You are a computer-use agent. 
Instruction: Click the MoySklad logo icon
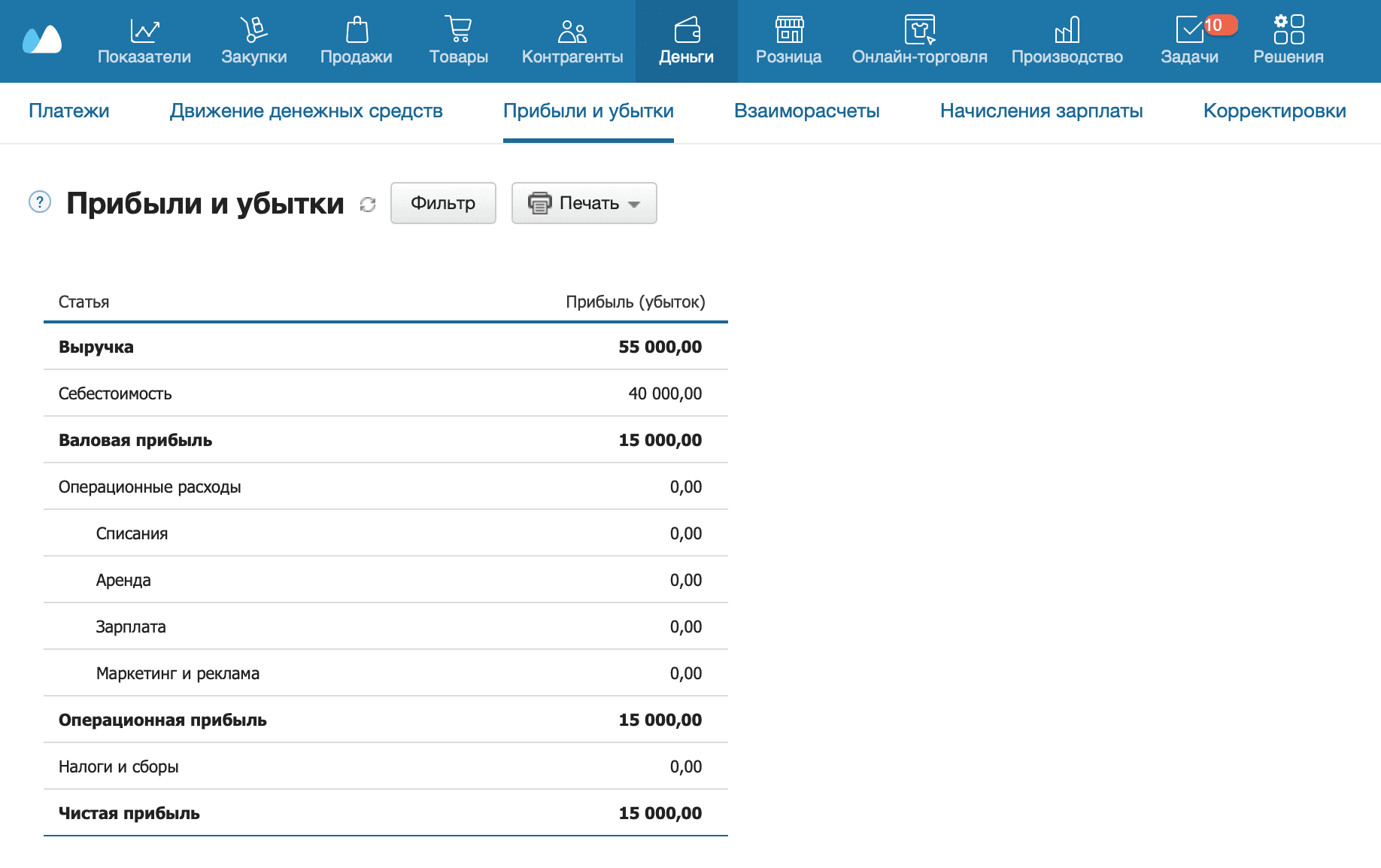(x=42, y=41)
